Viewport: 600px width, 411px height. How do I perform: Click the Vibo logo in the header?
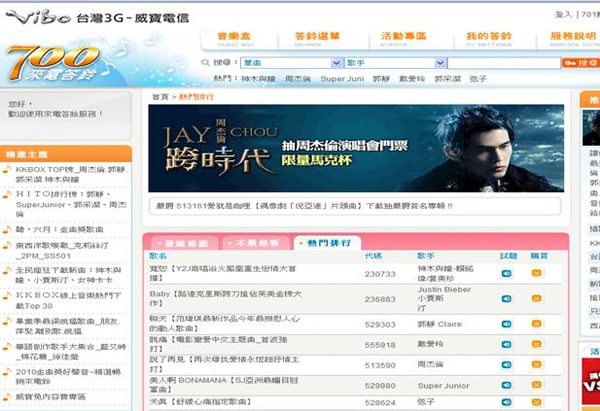[x=38, y=17]
